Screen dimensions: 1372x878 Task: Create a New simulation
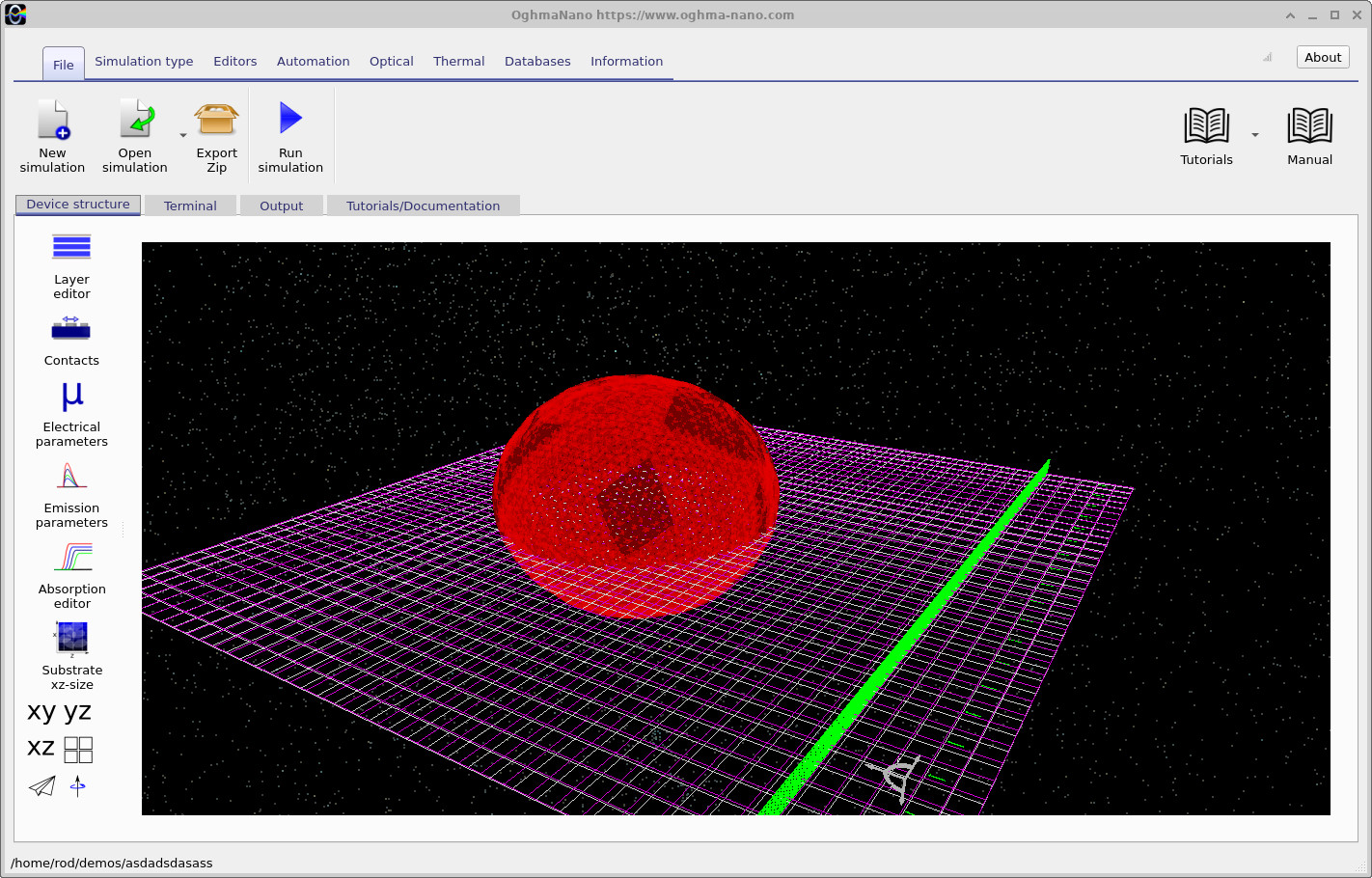[52, 137]
